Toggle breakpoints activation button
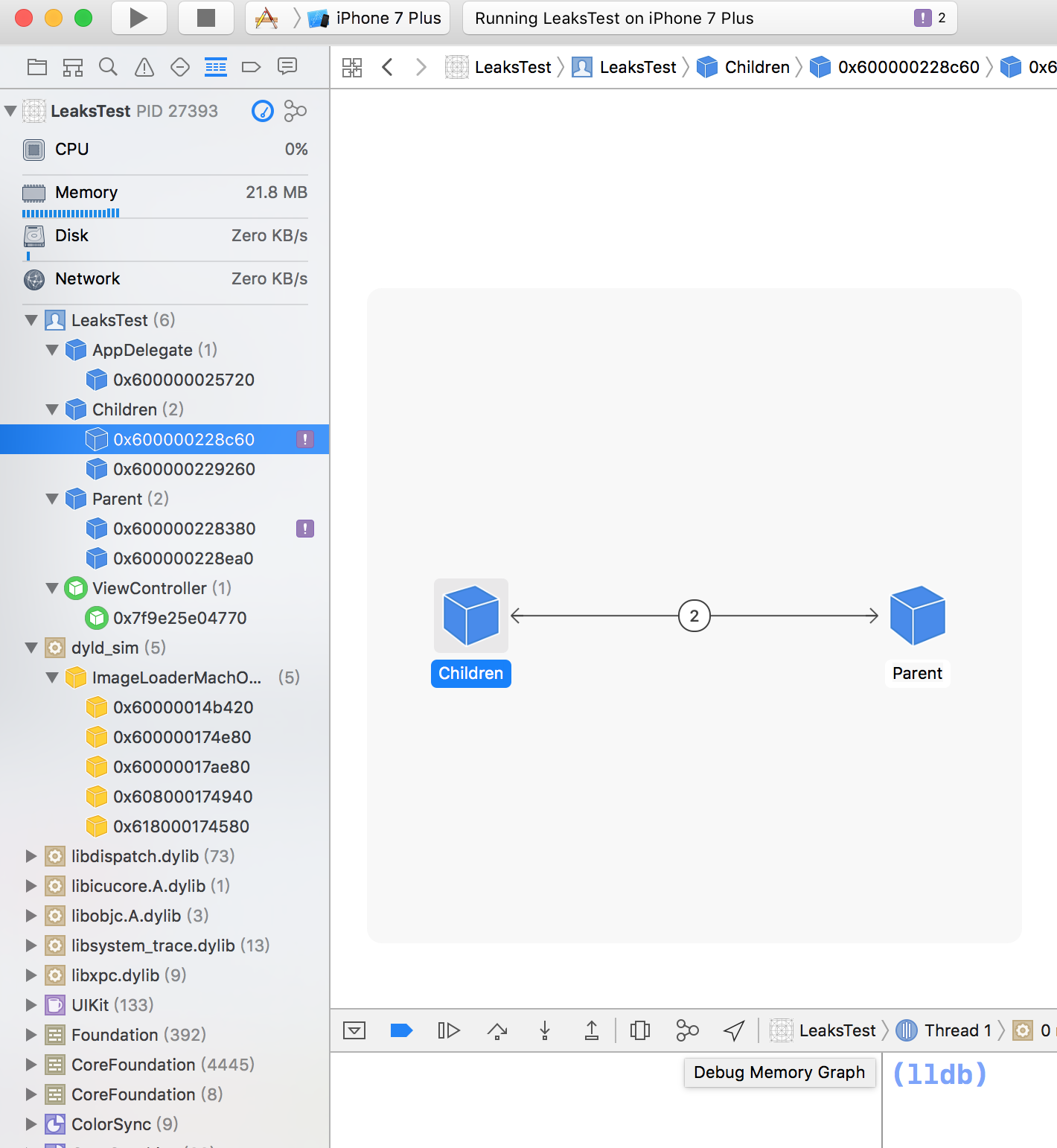Image resolution: width=1057 pixels, height=1148 pixels. [401, 1030]
